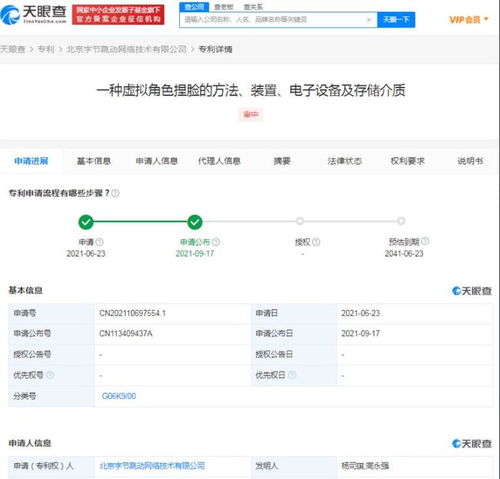Viewport: 500px width, 479px height.
Task: Open the G06K9/00 classification link
Action: pos(119,396)
